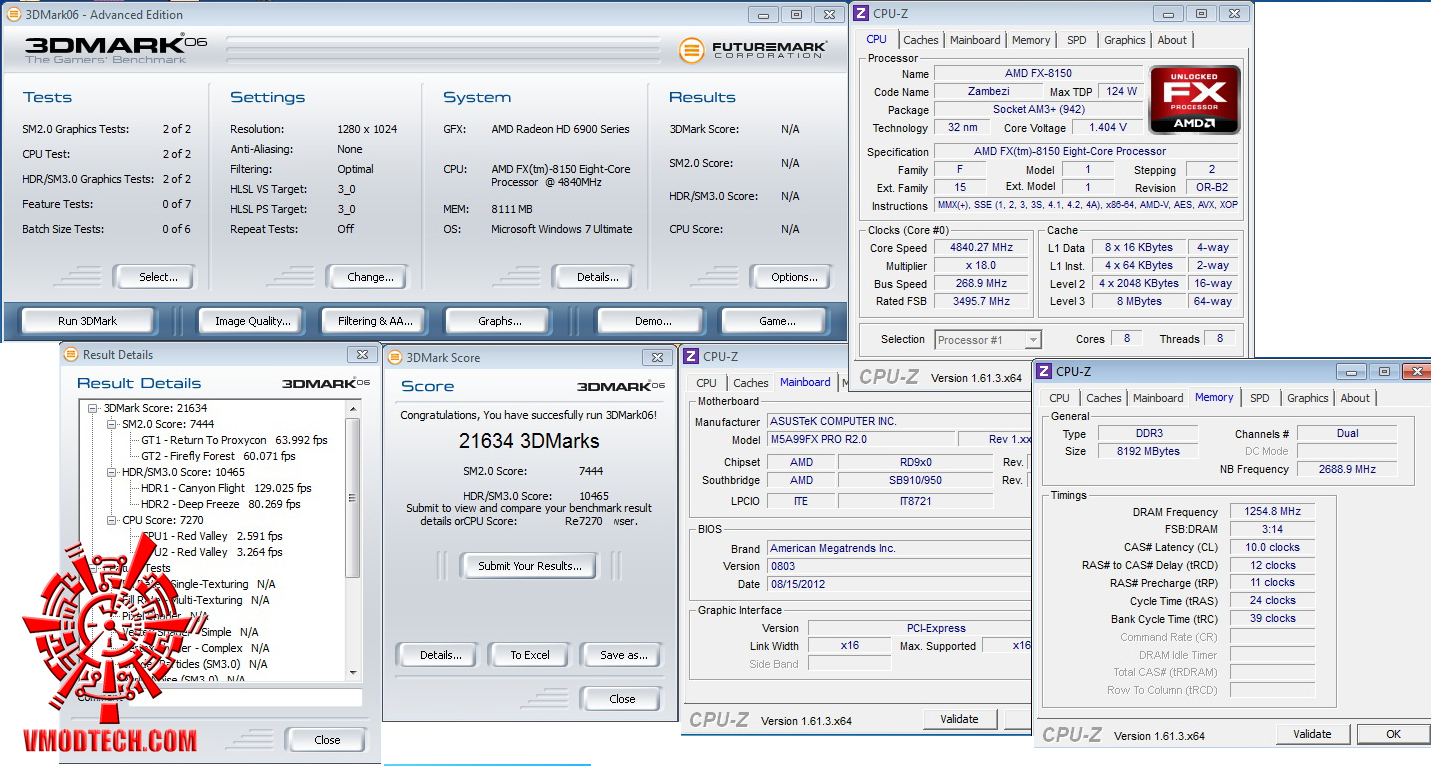Open system Details... in the 3DMark06 main window
Screen dimensions: 1431x766
[x=598, y=277]
